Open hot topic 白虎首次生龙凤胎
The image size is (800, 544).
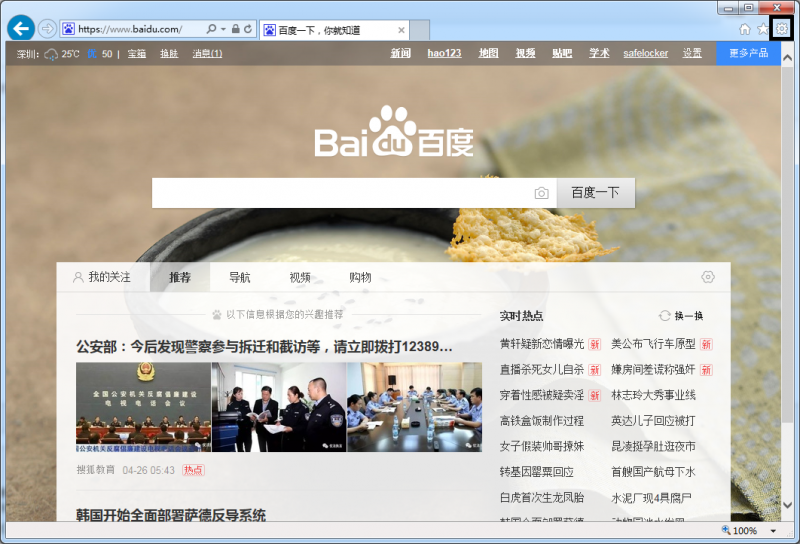click(542, 498)
